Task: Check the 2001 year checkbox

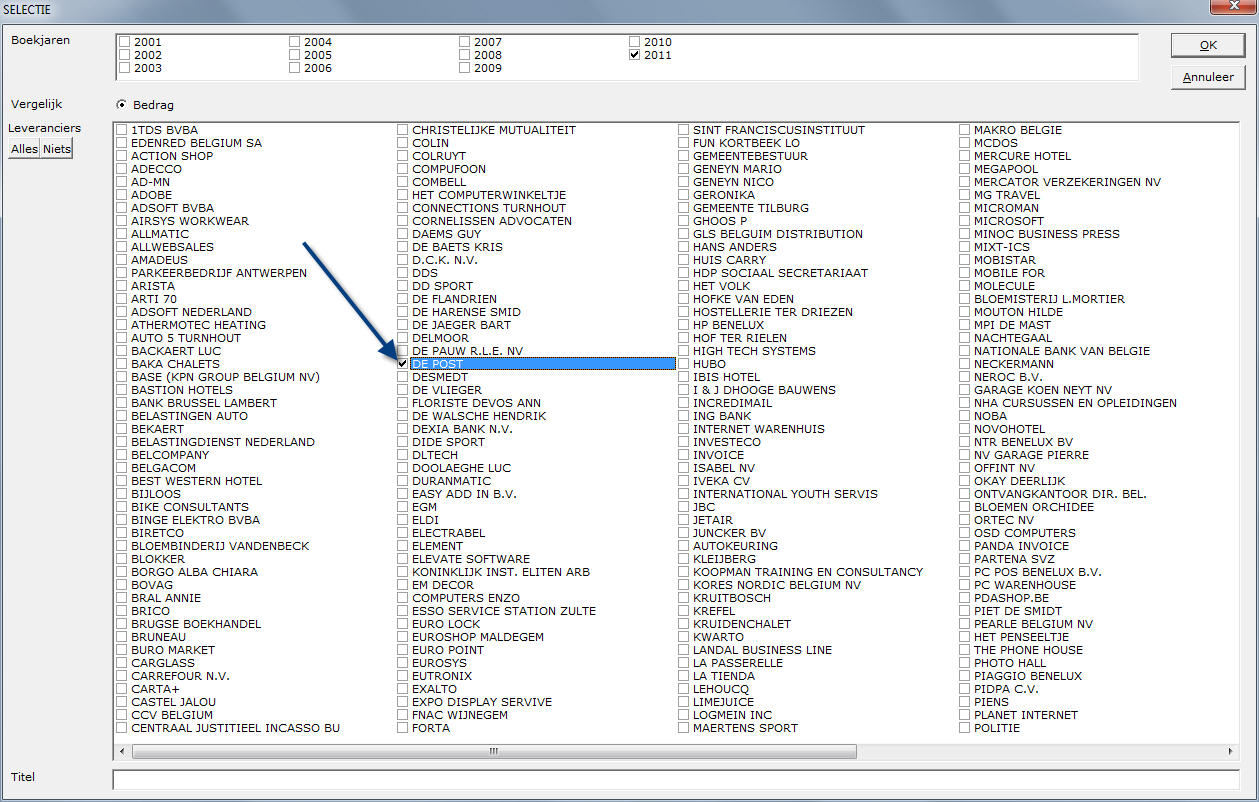Action: pyautogui.click(x=124, y=42)
